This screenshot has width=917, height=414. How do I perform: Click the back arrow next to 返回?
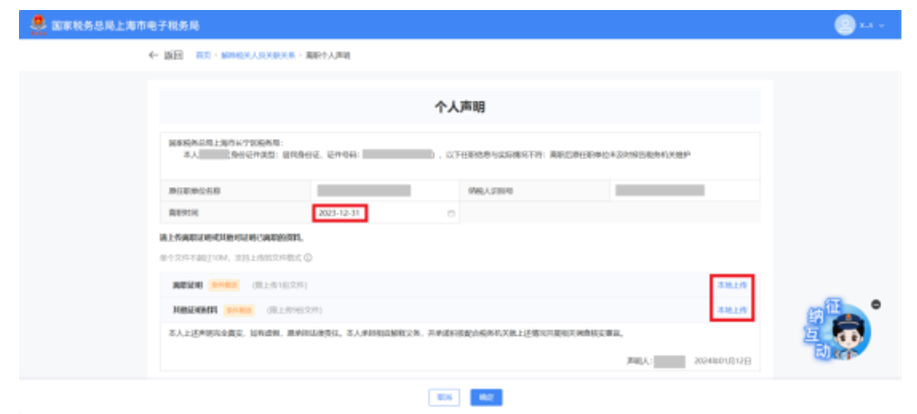[153, 55]
